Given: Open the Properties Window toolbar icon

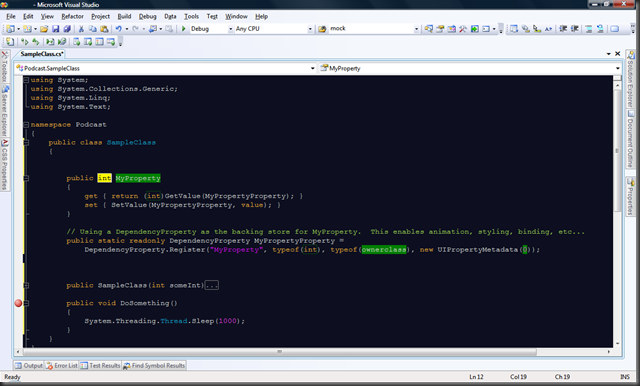Looking at the screenshot, I should [x=440, y=29].
